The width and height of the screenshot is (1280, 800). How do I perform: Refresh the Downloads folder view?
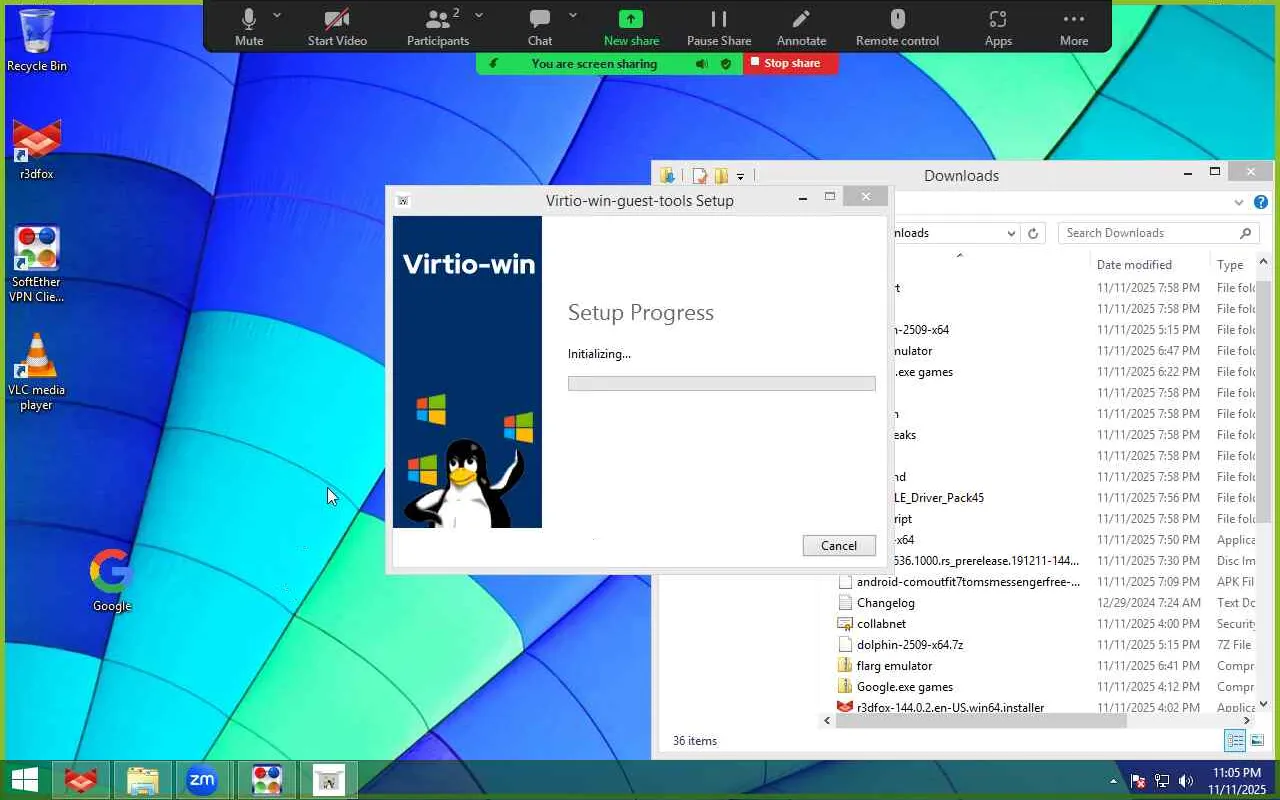click(1033, 233)
